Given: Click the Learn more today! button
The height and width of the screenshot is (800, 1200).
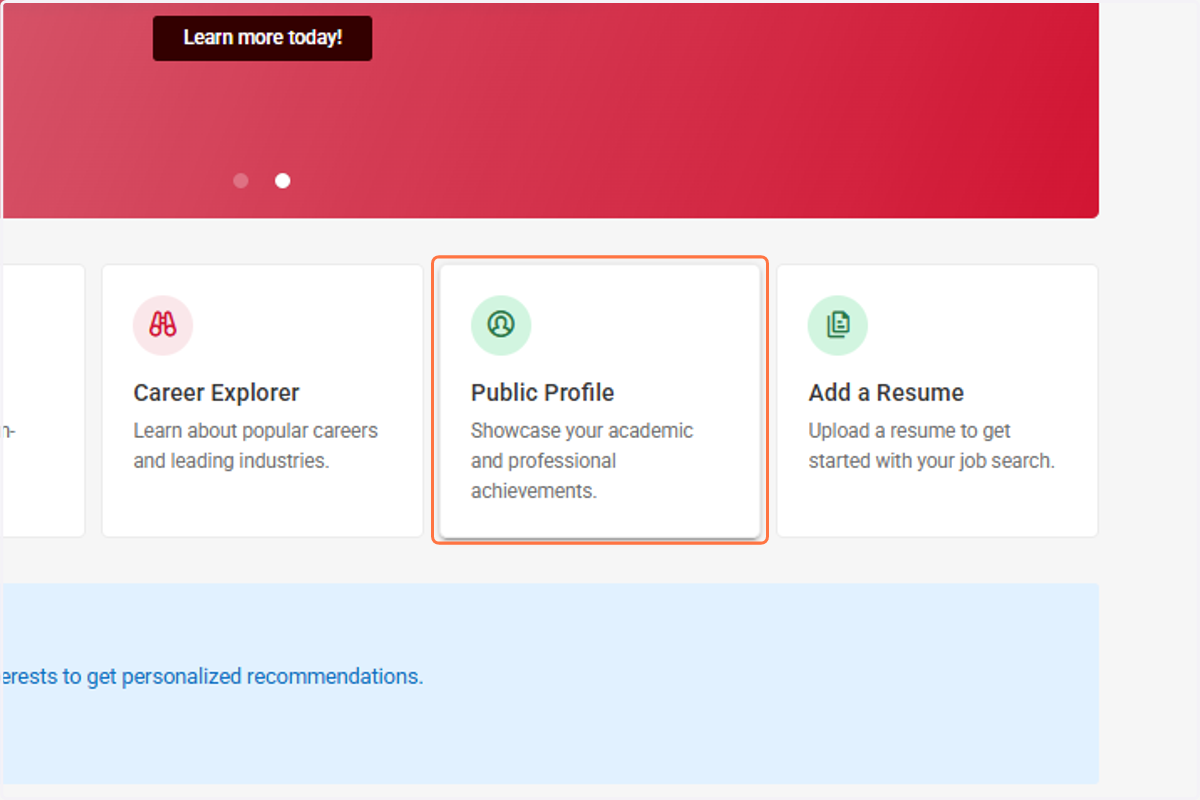Looking at the screenshot, I should pos(262,38).
